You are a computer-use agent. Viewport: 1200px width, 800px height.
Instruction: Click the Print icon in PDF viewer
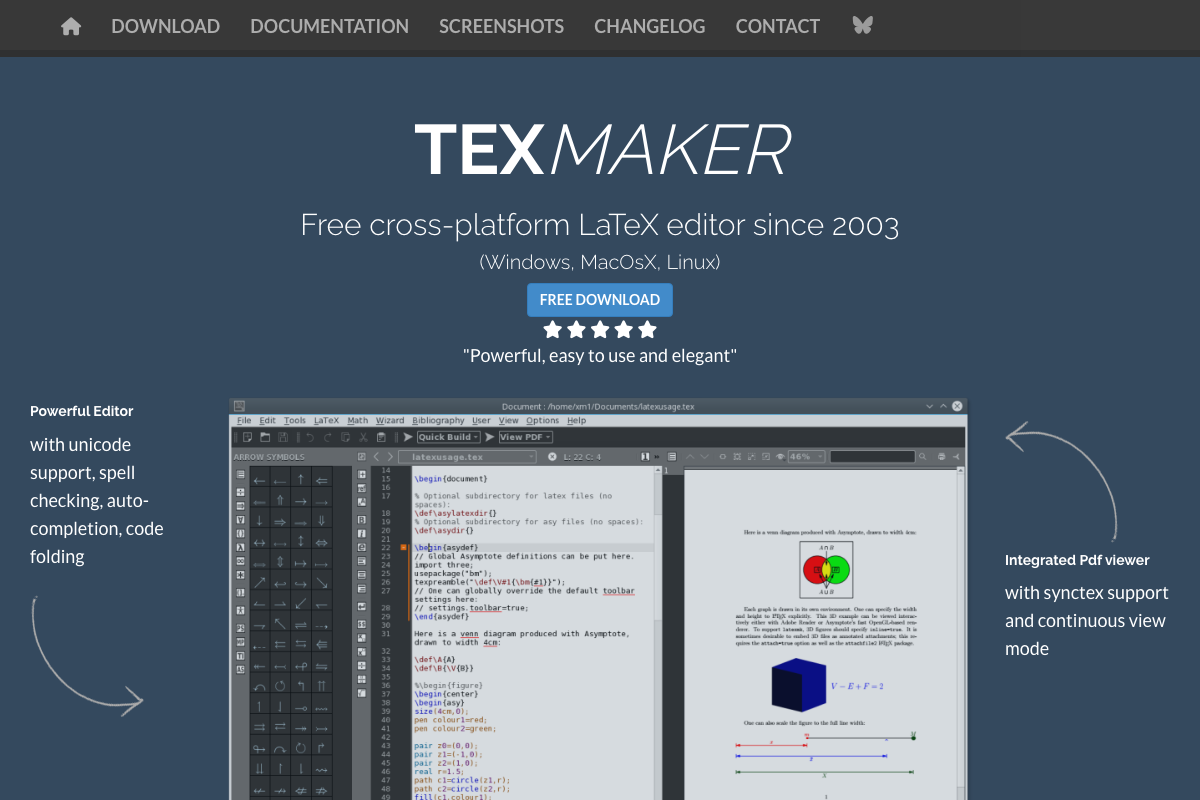[x=941, y=457]
